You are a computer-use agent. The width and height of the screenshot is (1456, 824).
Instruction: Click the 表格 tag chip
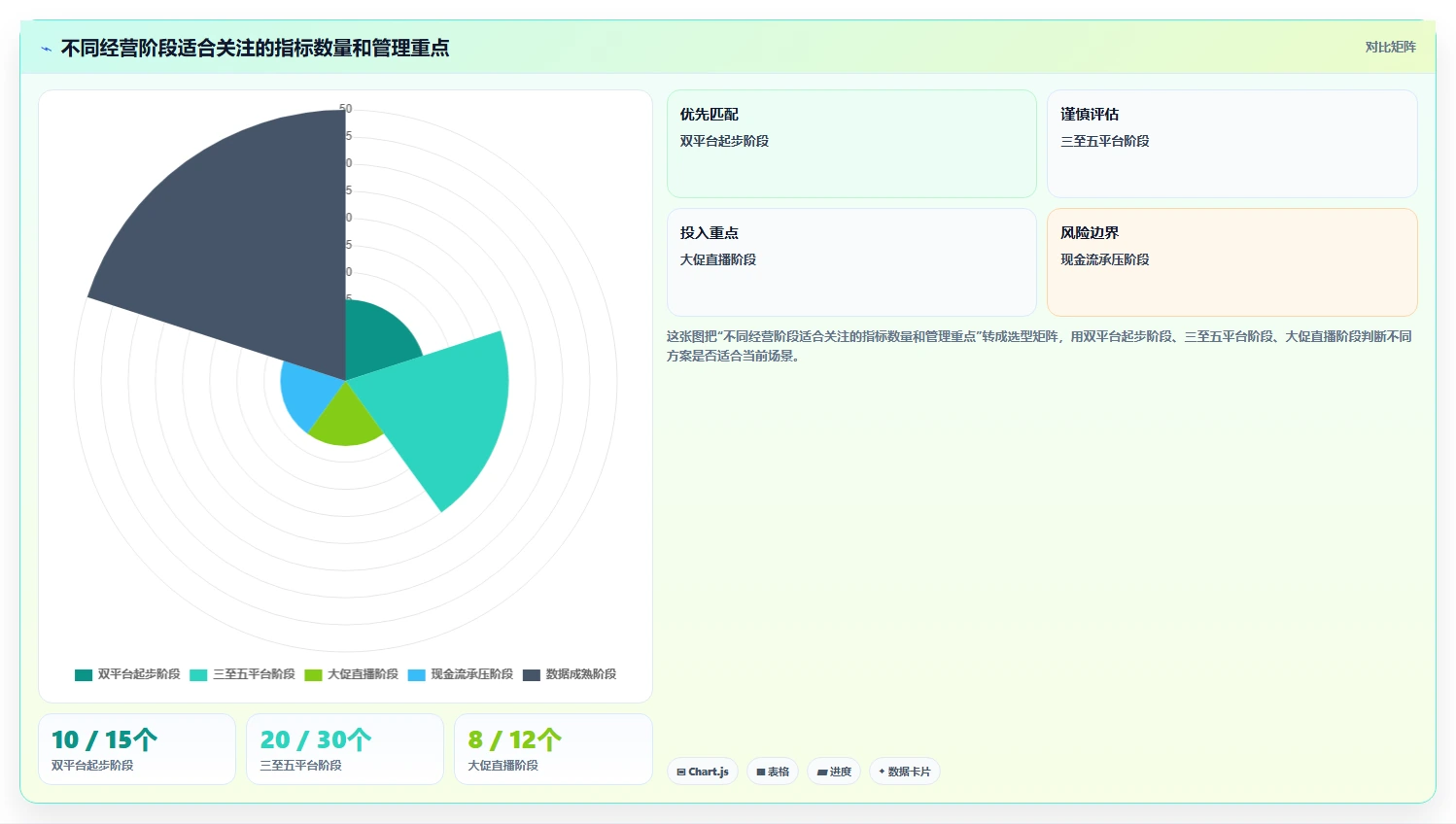[x=773, y=772]
